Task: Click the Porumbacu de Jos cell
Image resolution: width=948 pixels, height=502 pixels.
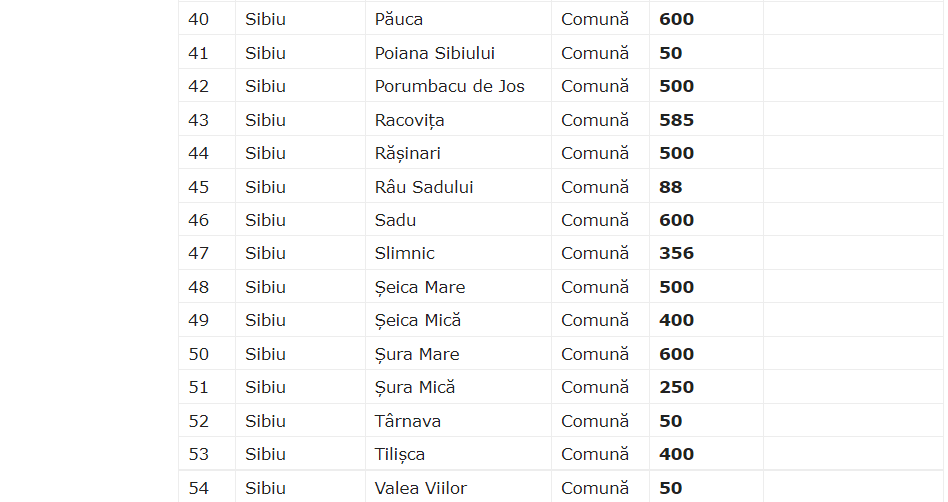Action: [449, 86]
